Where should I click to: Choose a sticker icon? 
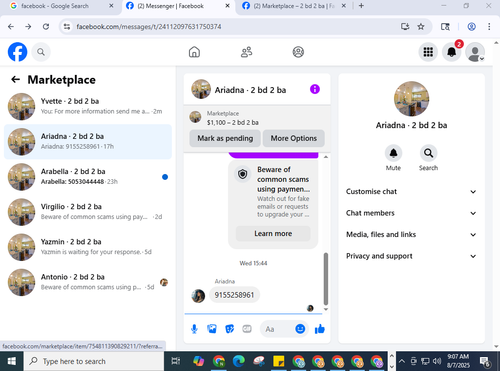[230, 329]
